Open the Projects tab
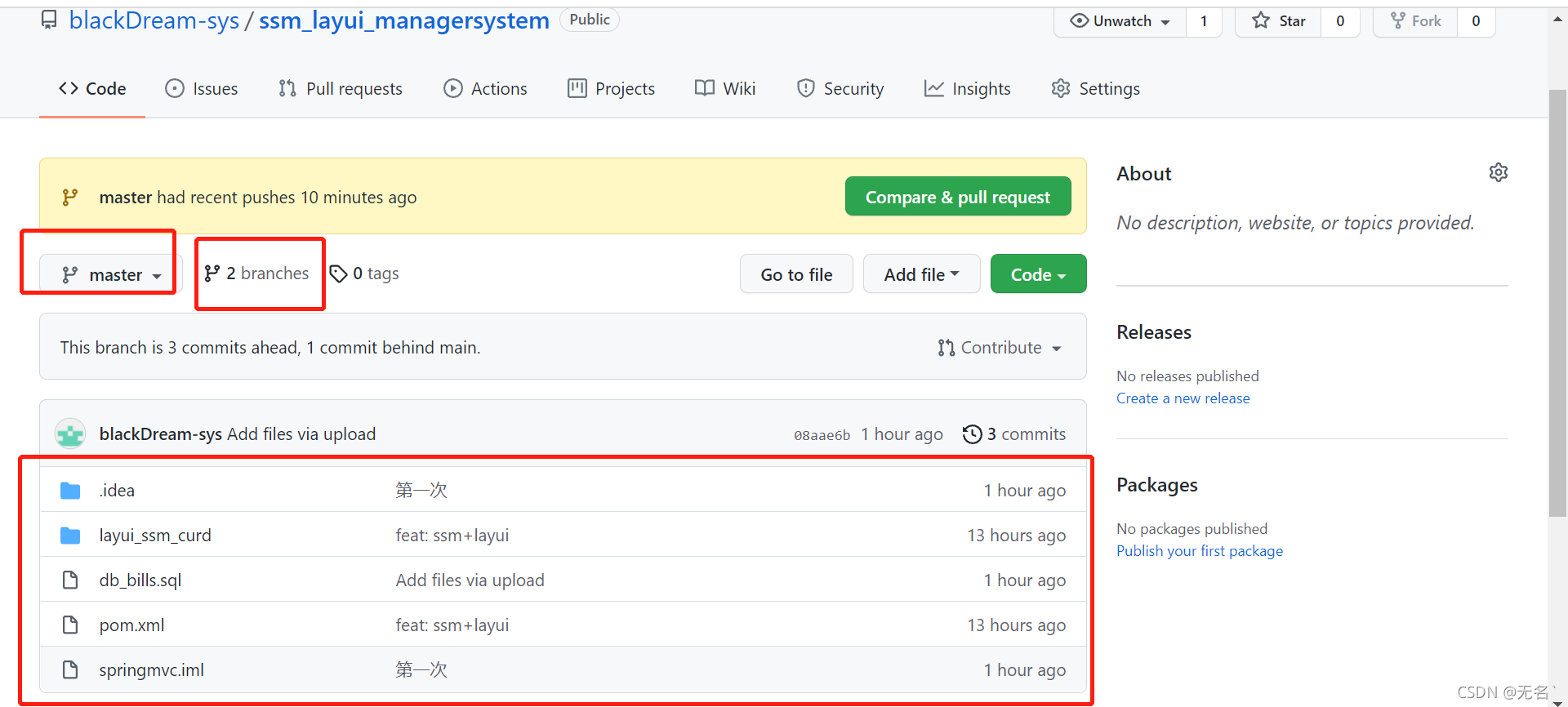Screen dimensions: 1568x707 point(611,89)
